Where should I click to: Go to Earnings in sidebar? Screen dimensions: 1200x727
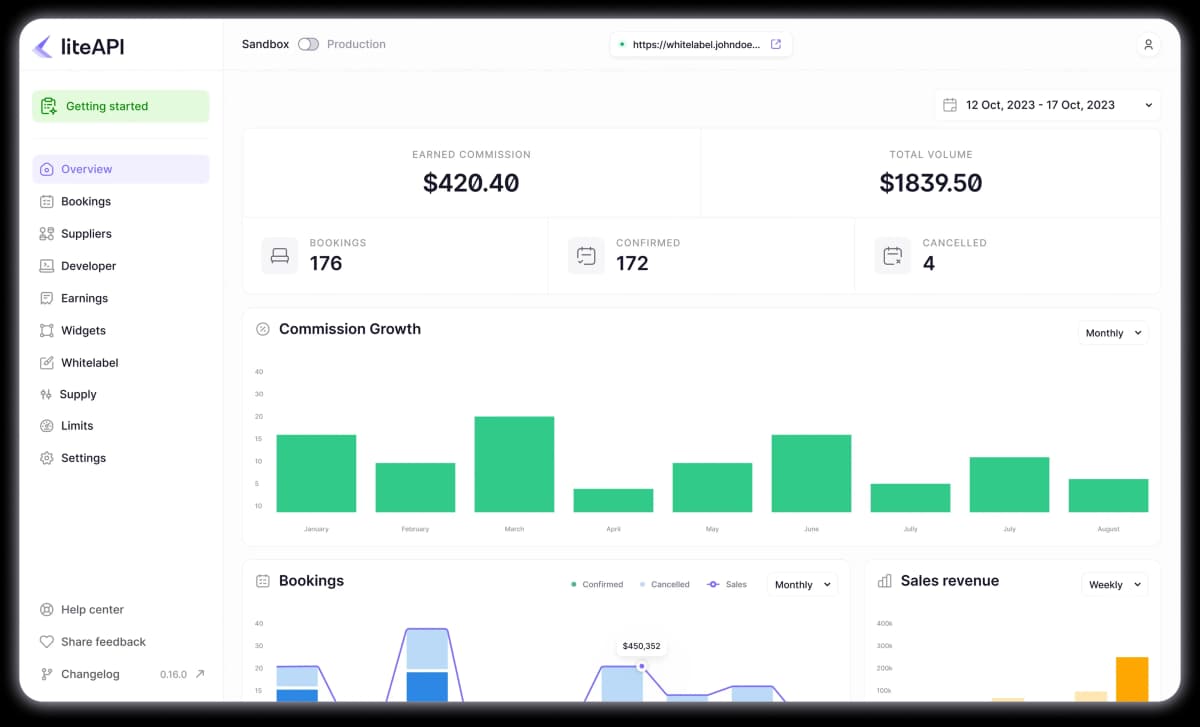tap(84, 298)
